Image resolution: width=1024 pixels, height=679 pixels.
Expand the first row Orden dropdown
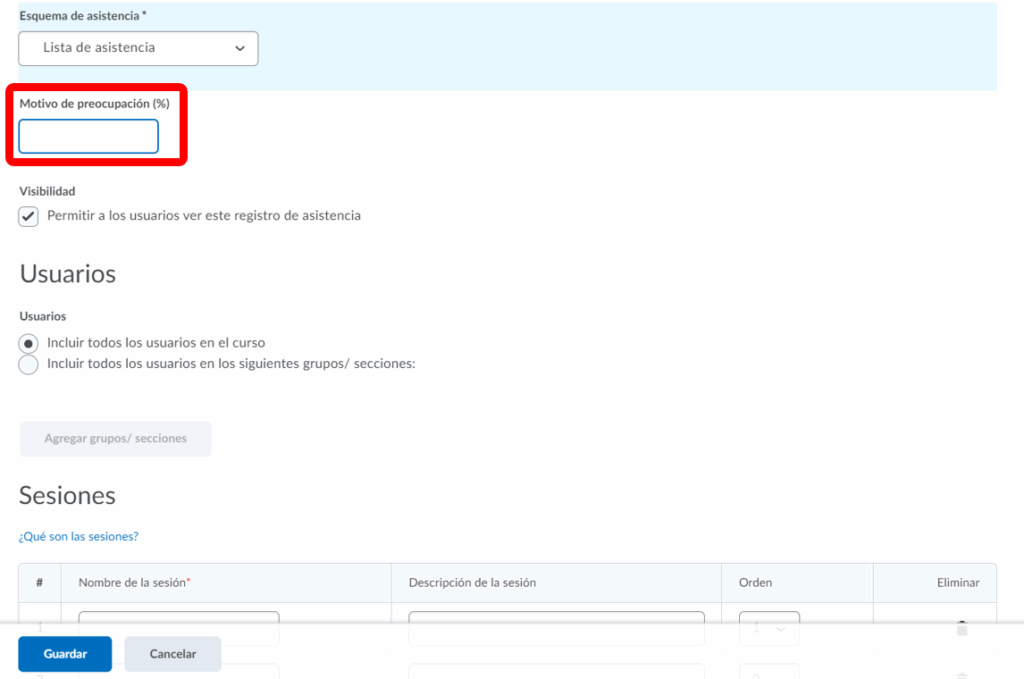point(768,618)
